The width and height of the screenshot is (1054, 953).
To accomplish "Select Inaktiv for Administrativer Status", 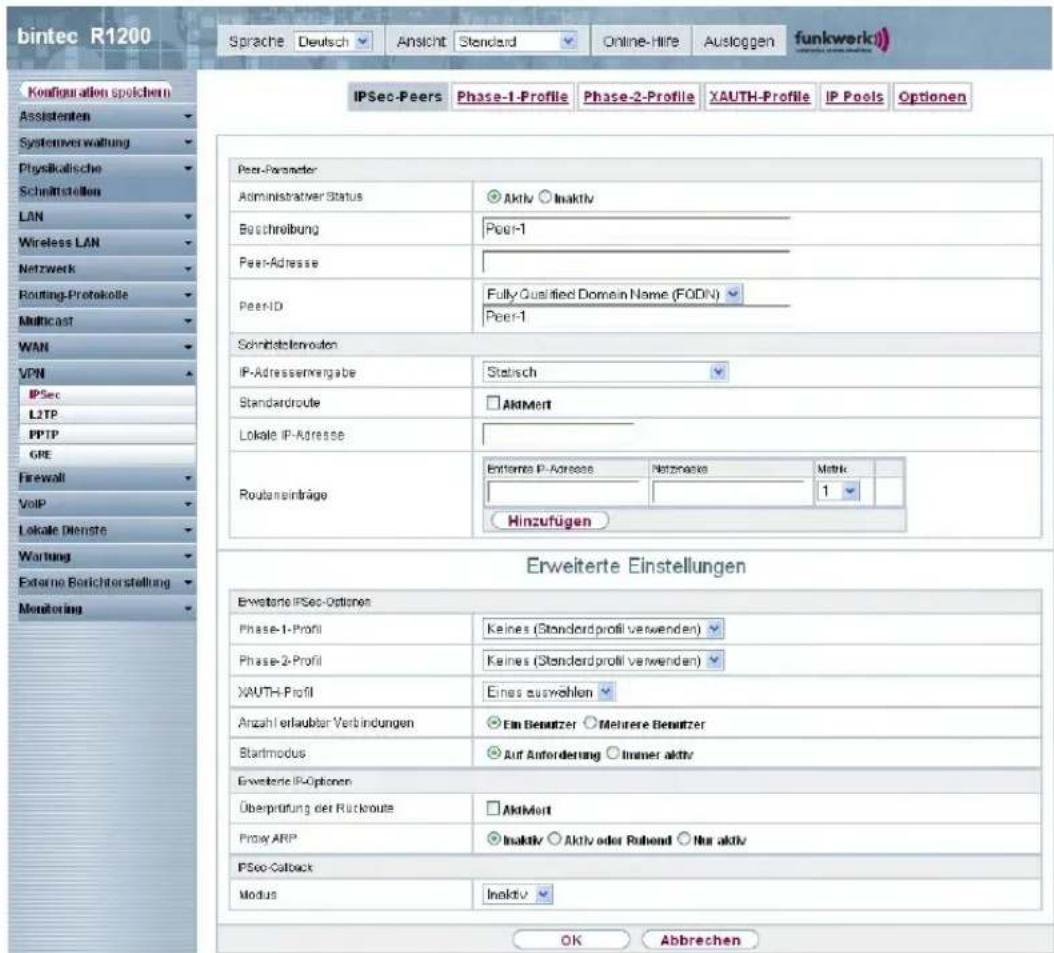I will coord(545,197).
